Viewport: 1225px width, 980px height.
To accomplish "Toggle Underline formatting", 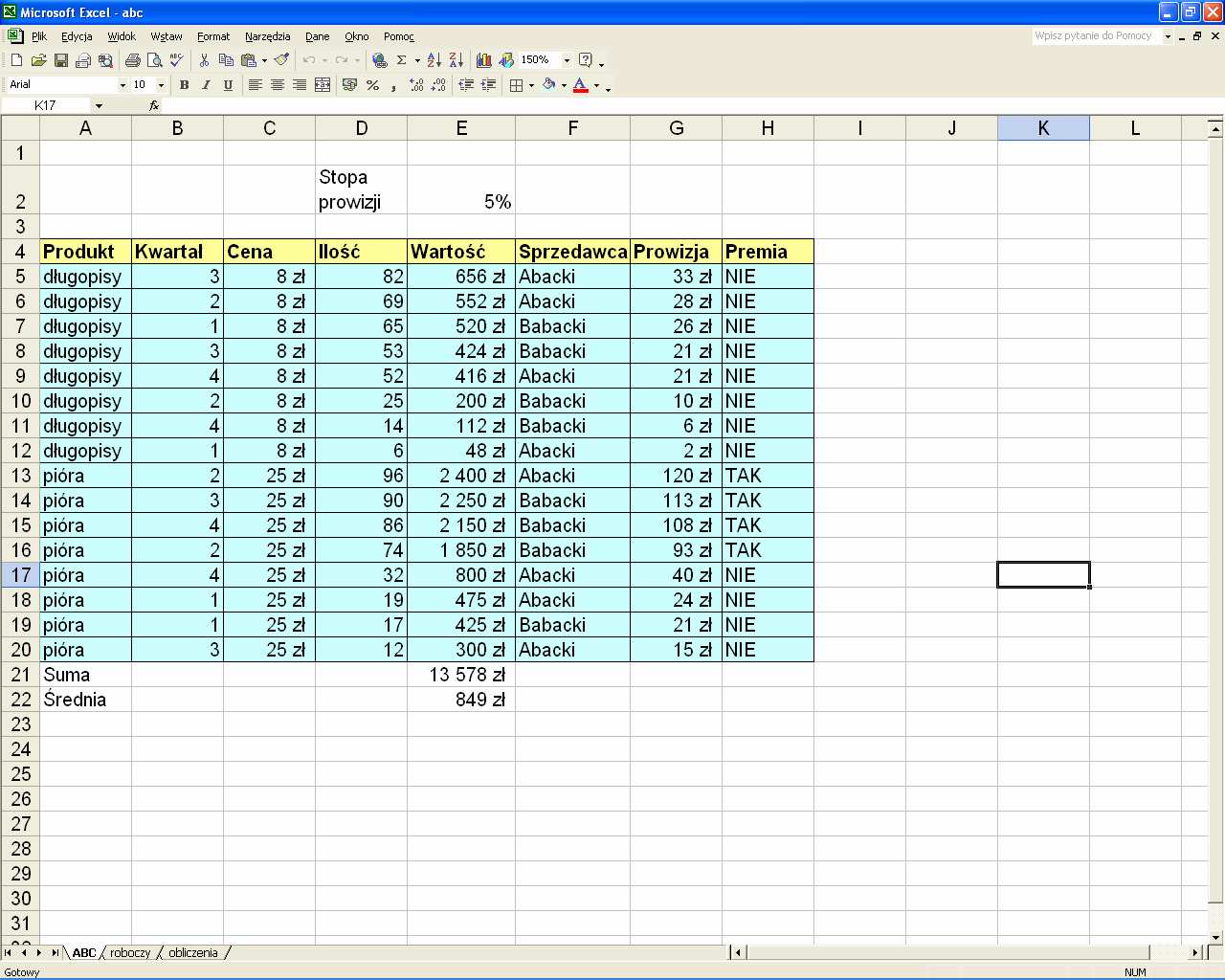I will [x=228, y=85].
